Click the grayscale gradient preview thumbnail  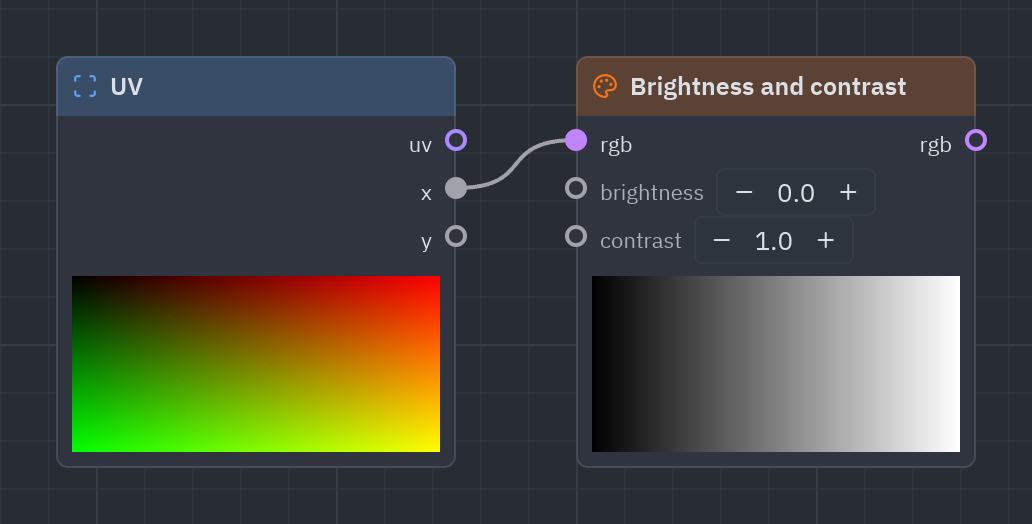pyautogui.click(x=776, y=364)
